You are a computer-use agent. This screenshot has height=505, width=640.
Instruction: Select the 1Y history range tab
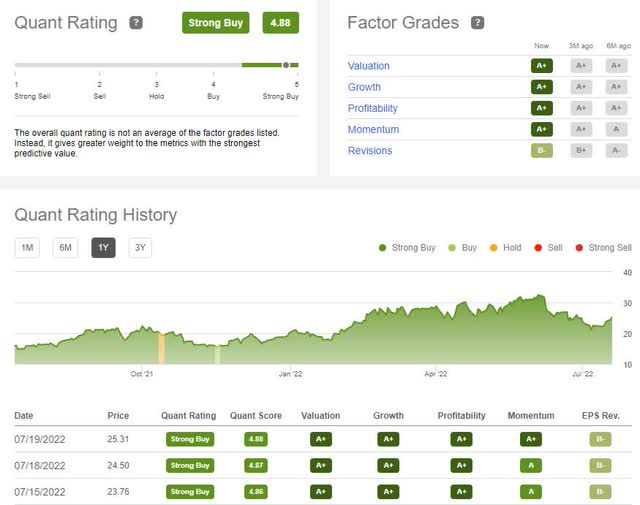(103, 248)
